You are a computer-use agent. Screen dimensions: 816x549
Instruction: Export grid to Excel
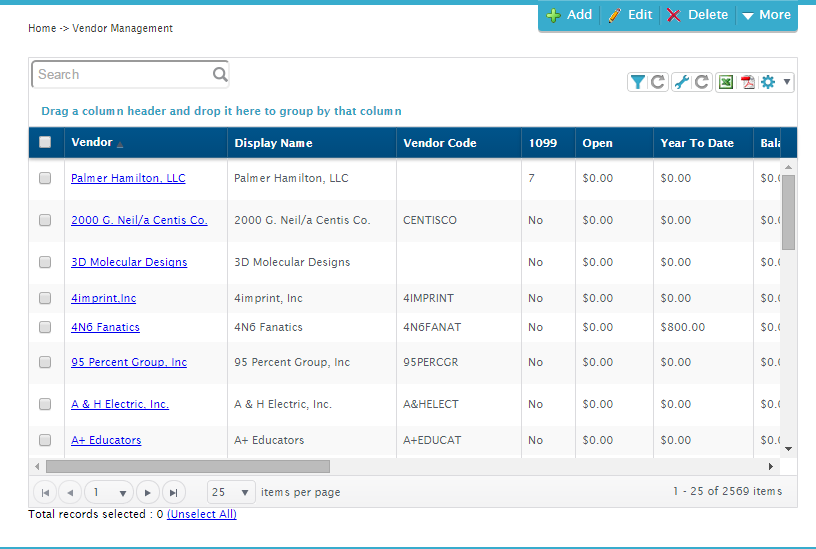point(726,82)
